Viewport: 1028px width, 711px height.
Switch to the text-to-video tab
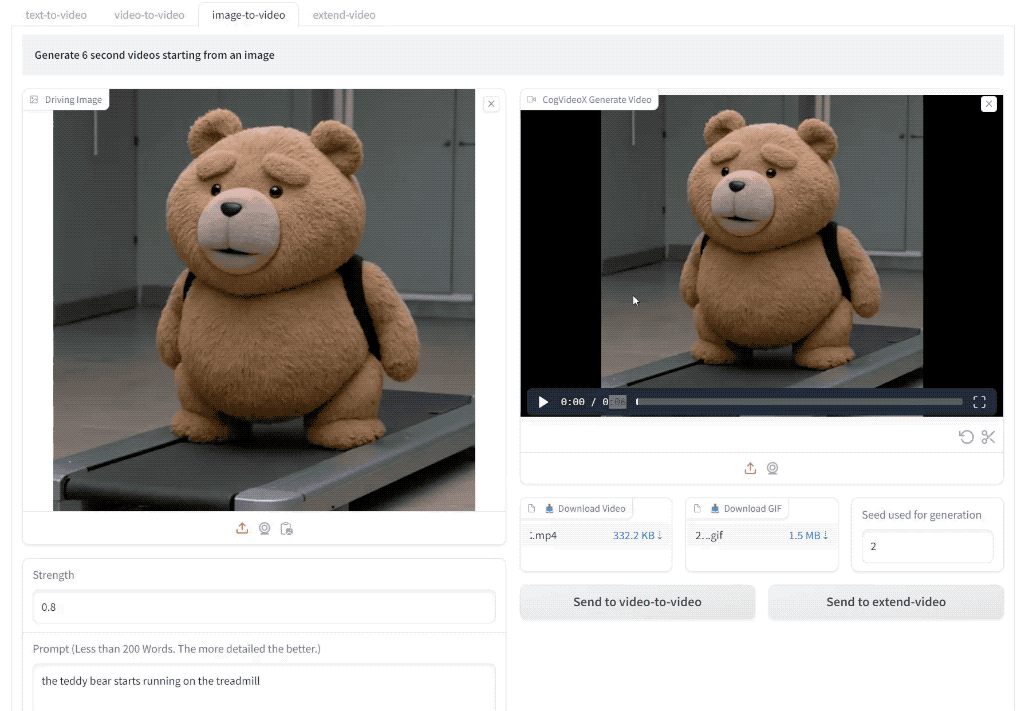tap(56, 14)
